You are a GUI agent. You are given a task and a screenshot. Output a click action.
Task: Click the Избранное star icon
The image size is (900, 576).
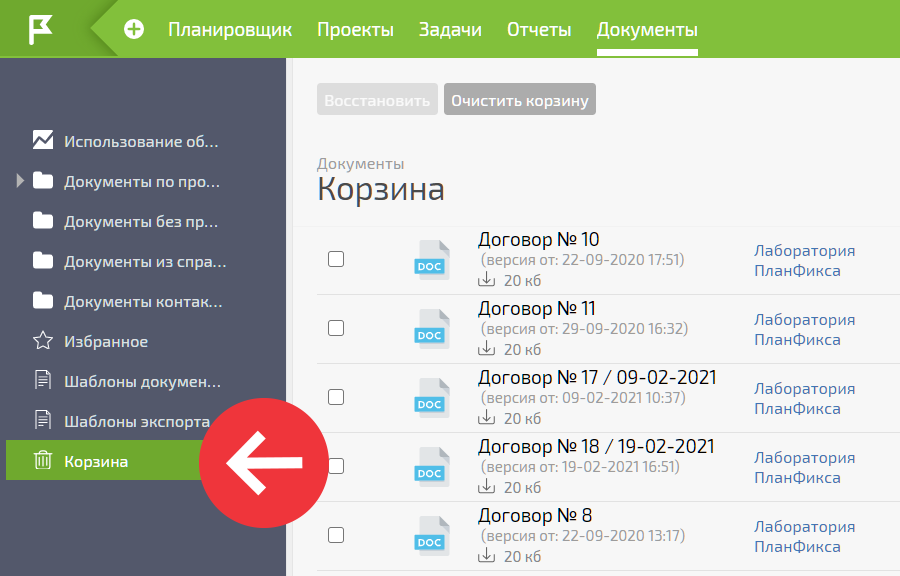pos(43,341)
